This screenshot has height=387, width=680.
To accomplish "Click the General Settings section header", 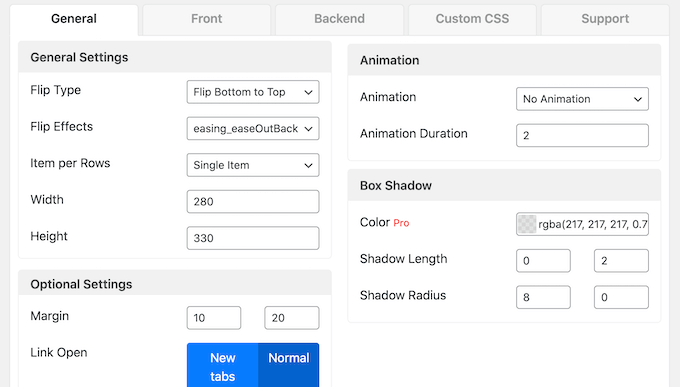I will (x=175, y=57).
